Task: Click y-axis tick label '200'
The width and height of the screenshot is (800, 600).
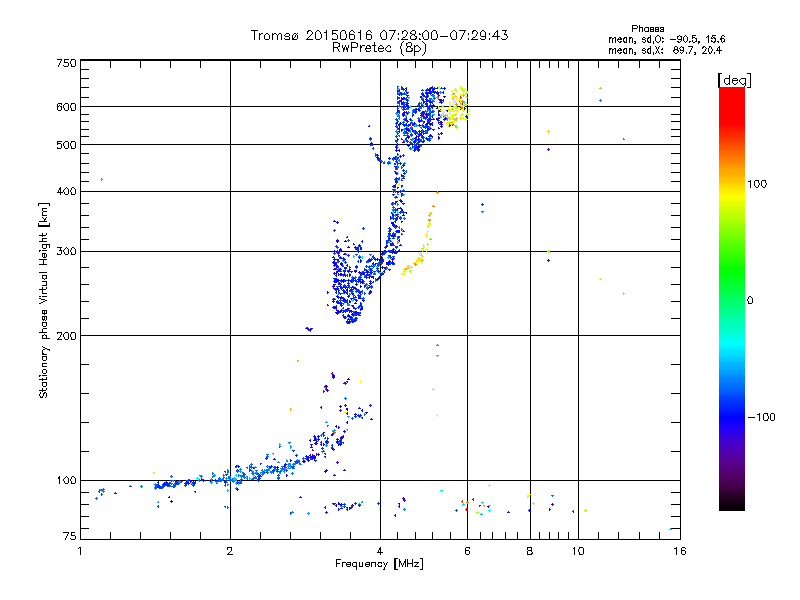Action: 66,336
